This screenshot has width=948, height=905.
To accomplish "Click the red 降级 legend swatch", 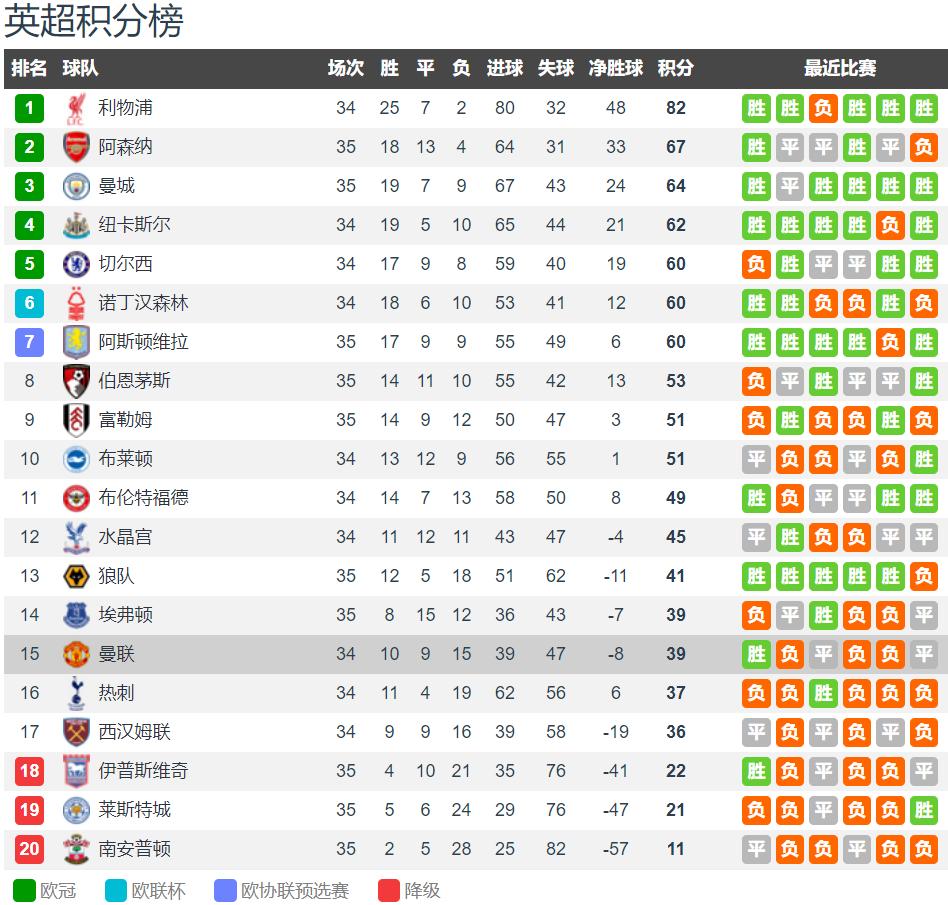I will 389,890.
